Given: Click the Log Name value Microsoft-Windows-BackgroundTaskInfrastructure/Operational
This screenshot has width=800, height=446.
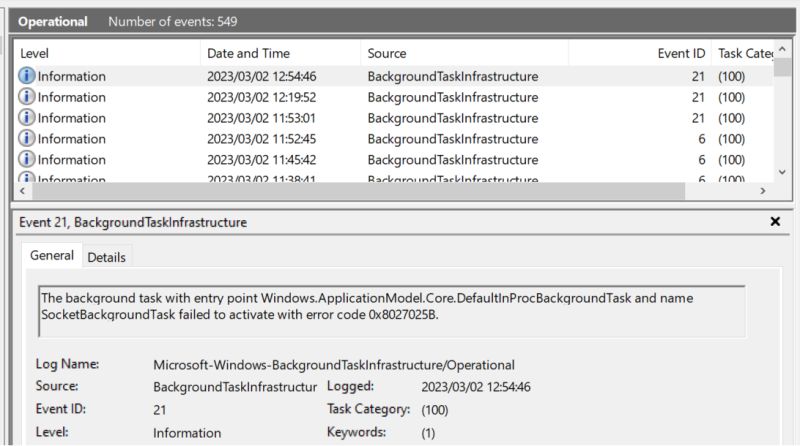Looking at the screenshot, I should (x=334, y=365).
